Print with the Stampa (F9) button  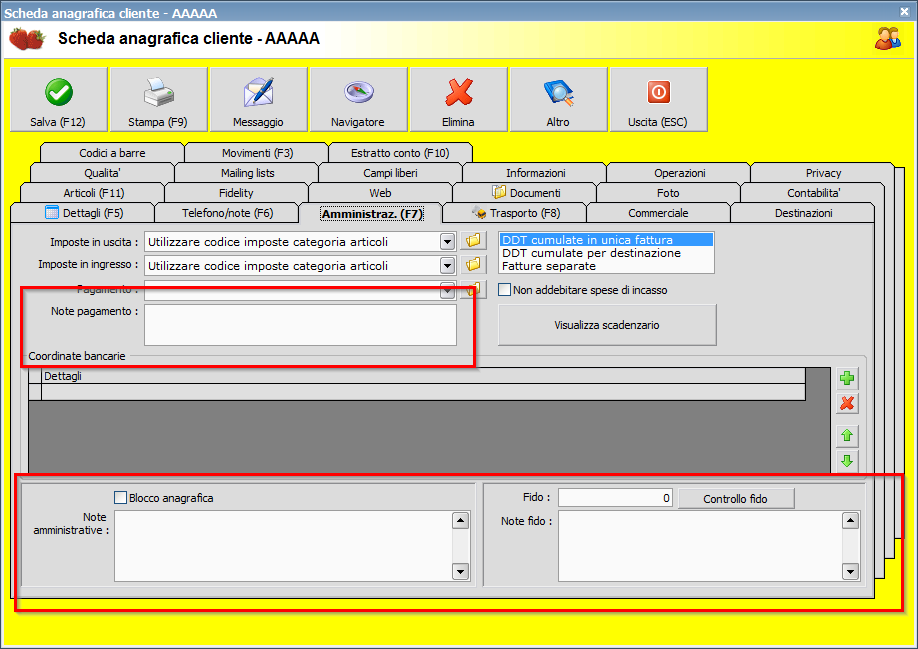point(158,99)
